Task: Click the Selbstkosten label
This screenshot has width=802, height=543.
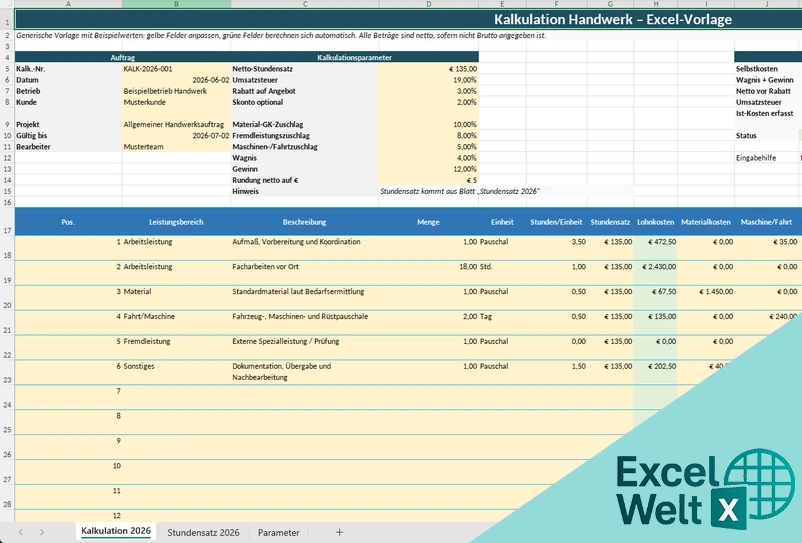Action: tap(756, 69)
